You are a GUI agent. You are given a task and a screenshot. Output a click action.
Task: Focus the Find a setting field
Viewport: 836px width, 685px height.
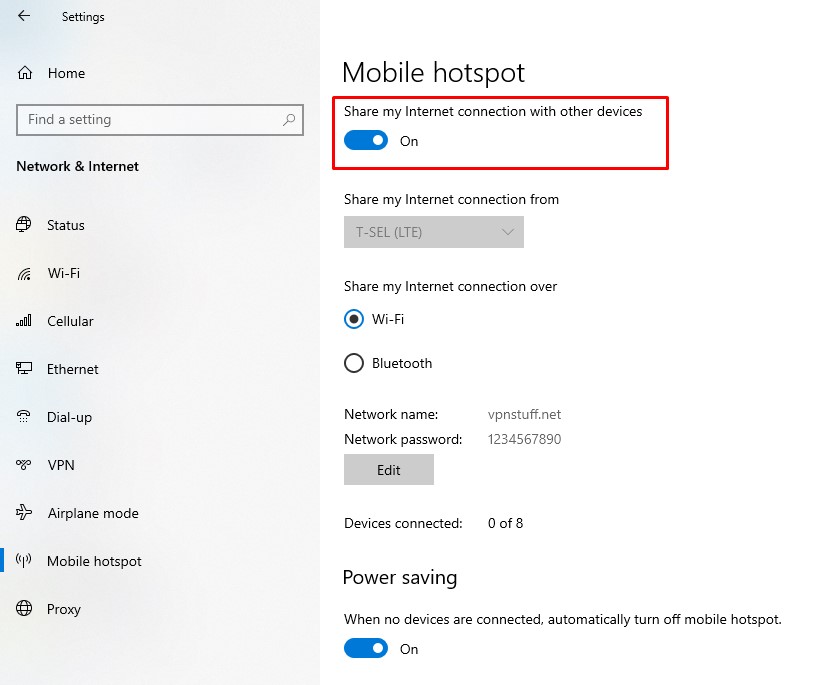pyautogui.click(x=160, y=119)
